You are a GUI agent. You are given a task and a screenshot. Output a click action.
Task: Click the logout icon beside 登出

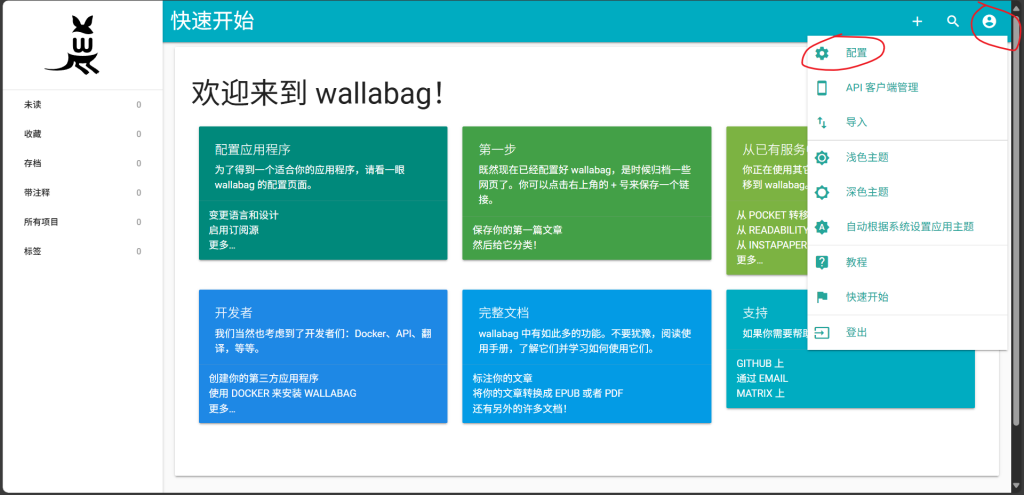(822, 332)
